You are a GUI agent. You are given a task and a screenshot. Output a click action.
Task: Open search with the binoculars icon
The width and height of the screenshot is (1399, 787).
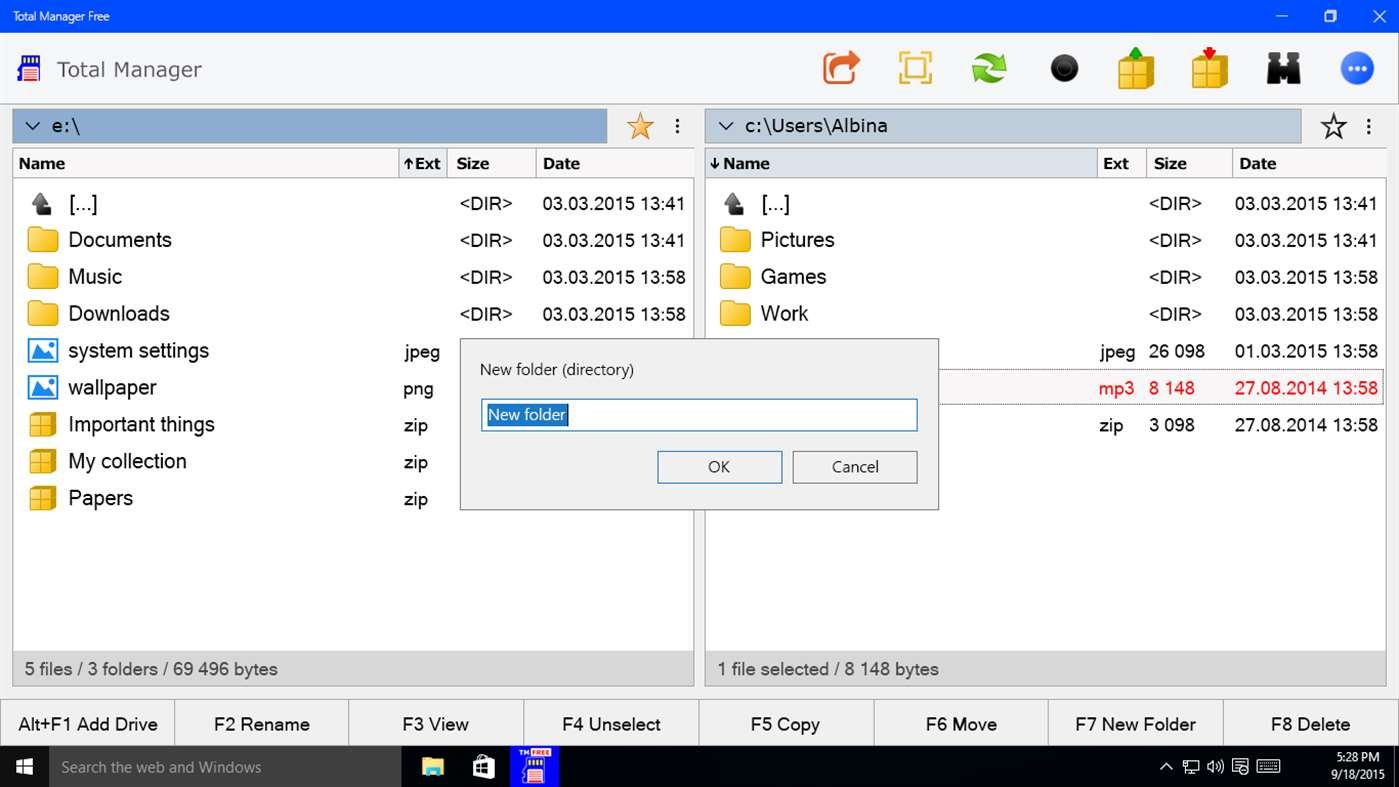1283,68
